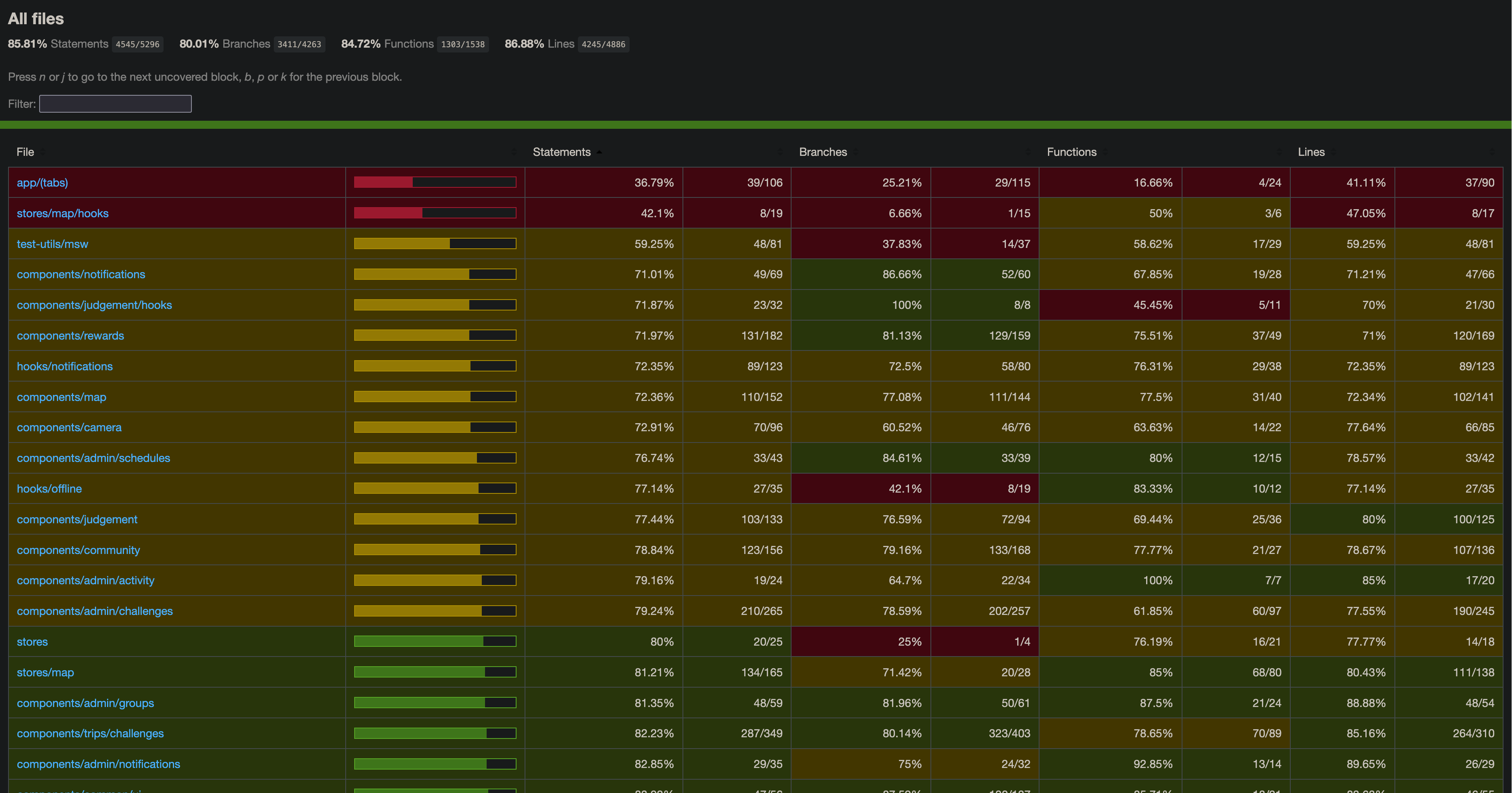Sort by the Functions column header
Screen dimensions: 1512x793
pos(1071,152)
